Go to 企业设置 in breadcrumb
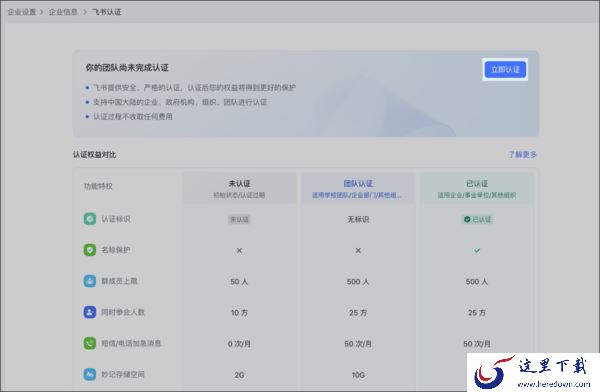Viewport: 600px width, 392px height. coord(22,12)
